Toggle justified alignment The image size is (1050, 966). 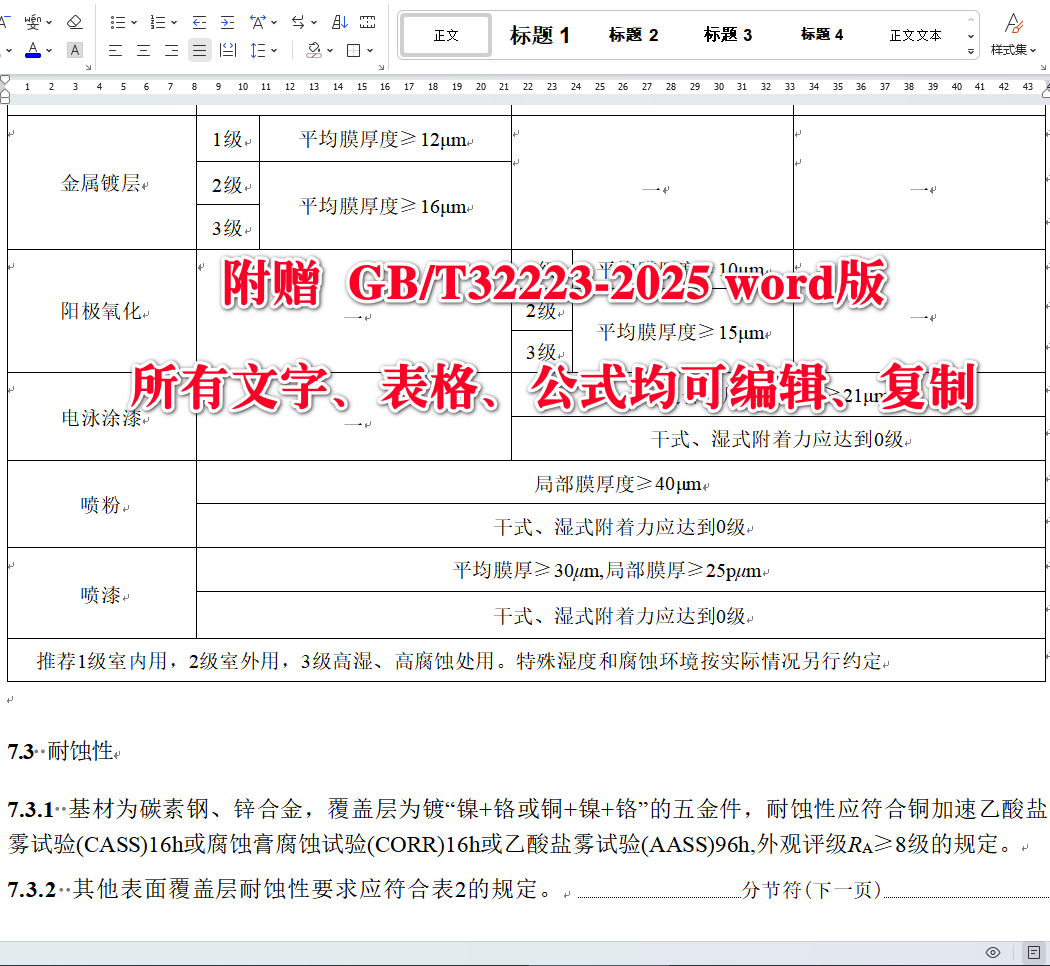200,49
